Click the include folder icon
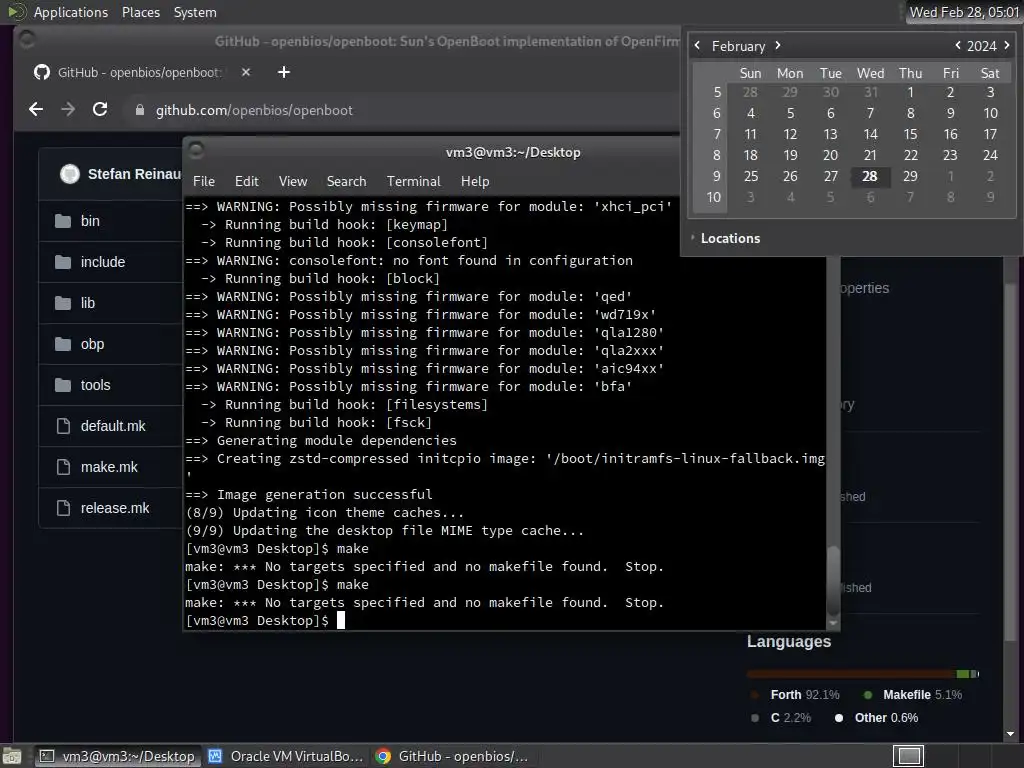 (x=63, y=262)
